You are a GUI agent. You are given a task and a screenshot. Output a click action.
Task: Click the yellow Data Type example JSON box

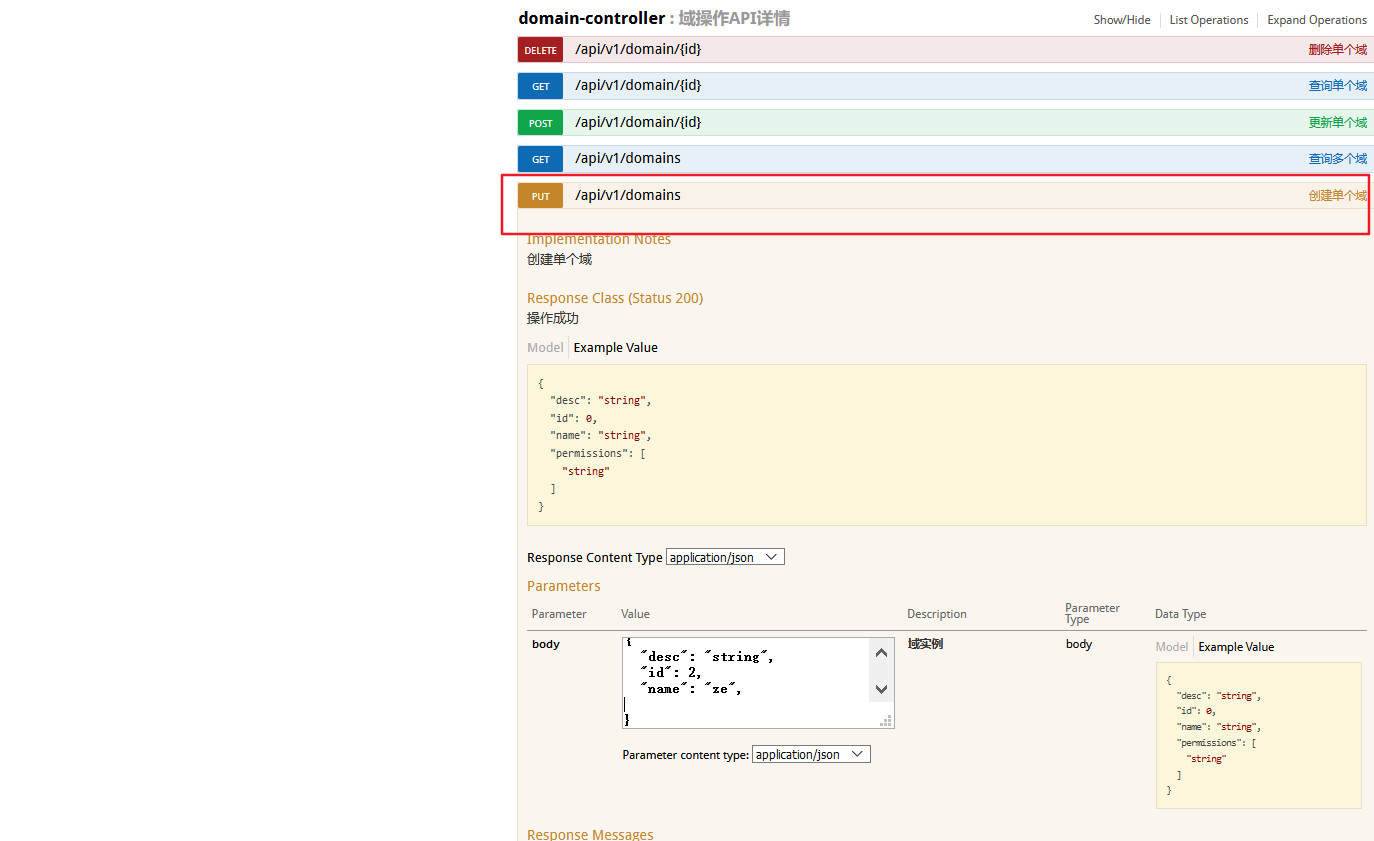pos(1258,735)
